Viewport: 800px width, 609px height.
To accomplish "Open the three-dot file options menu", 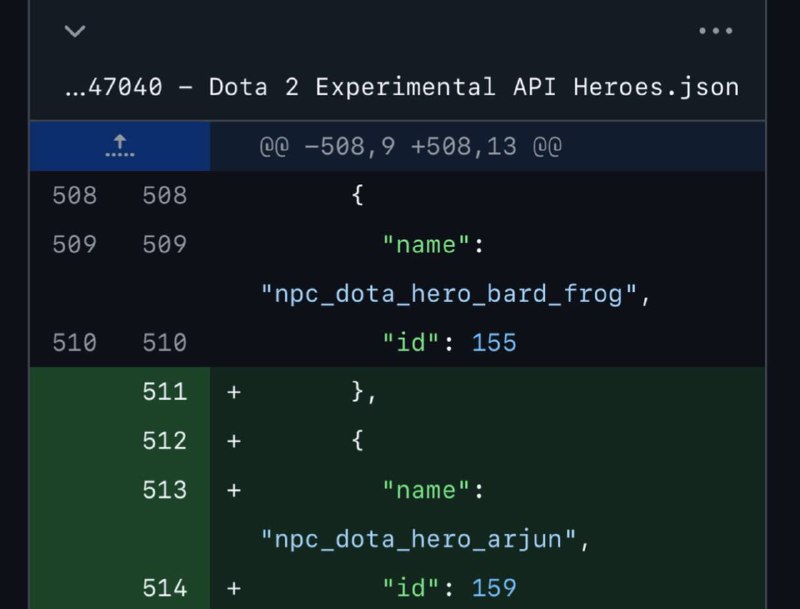I will point(715,31).
